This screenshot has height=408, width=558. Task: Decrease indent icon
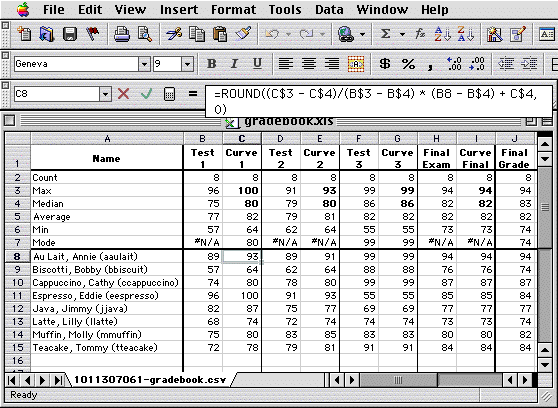click(506, 64)
